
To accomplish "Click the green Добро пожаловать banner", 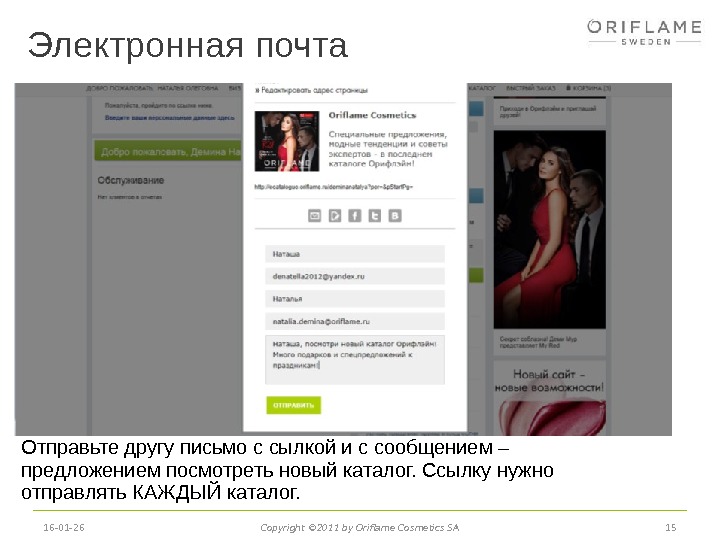I will pos(168,151).
